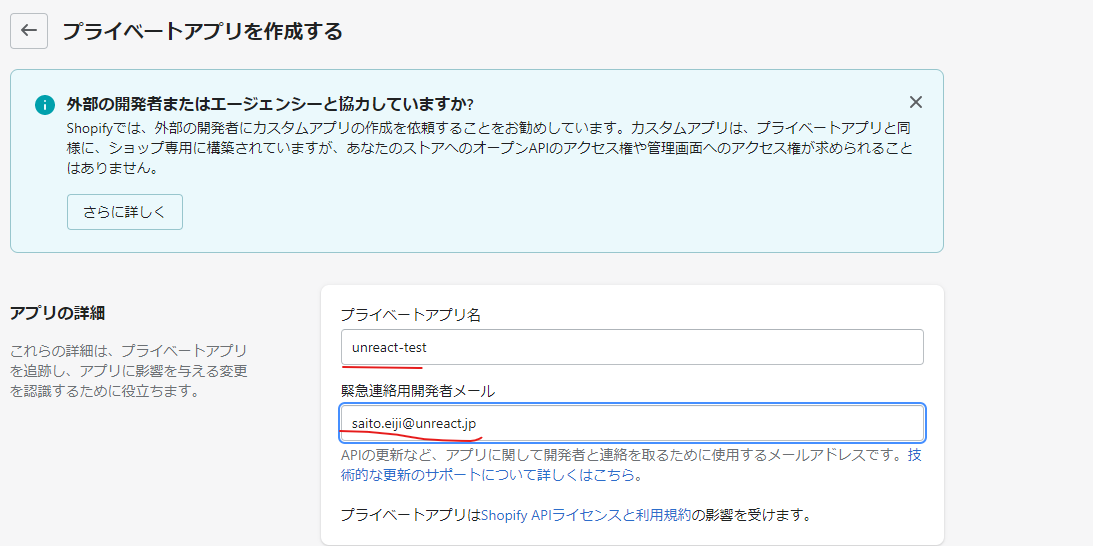Click the プライベートアプリ名 field label
Image resolution: width=1093 pixels, height=546 pixels.
(411, 315)
